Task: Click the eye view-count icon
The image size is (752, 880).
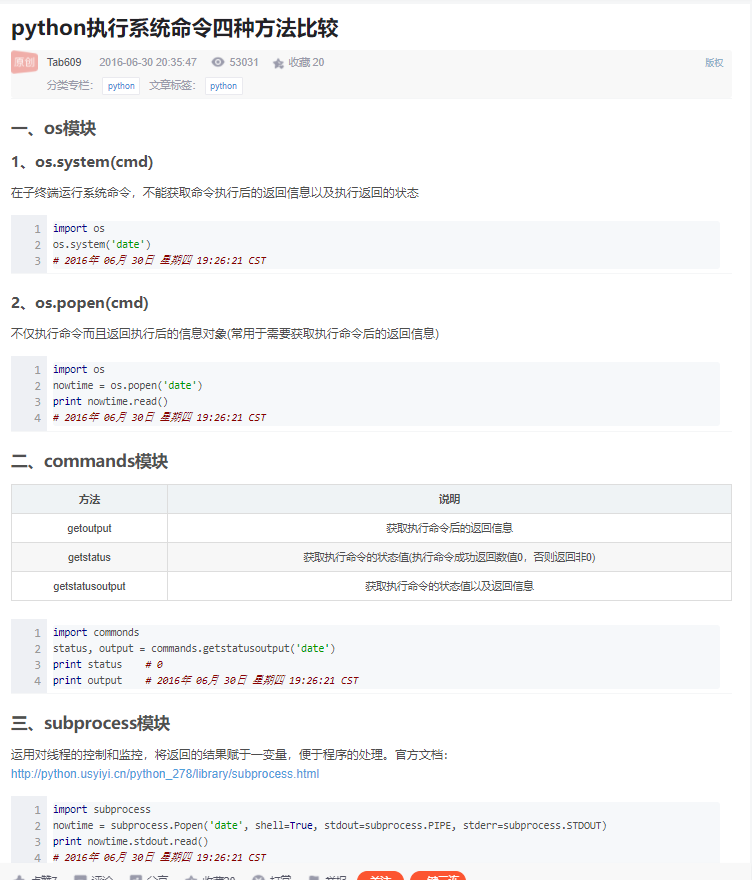Action: point(218,62)
